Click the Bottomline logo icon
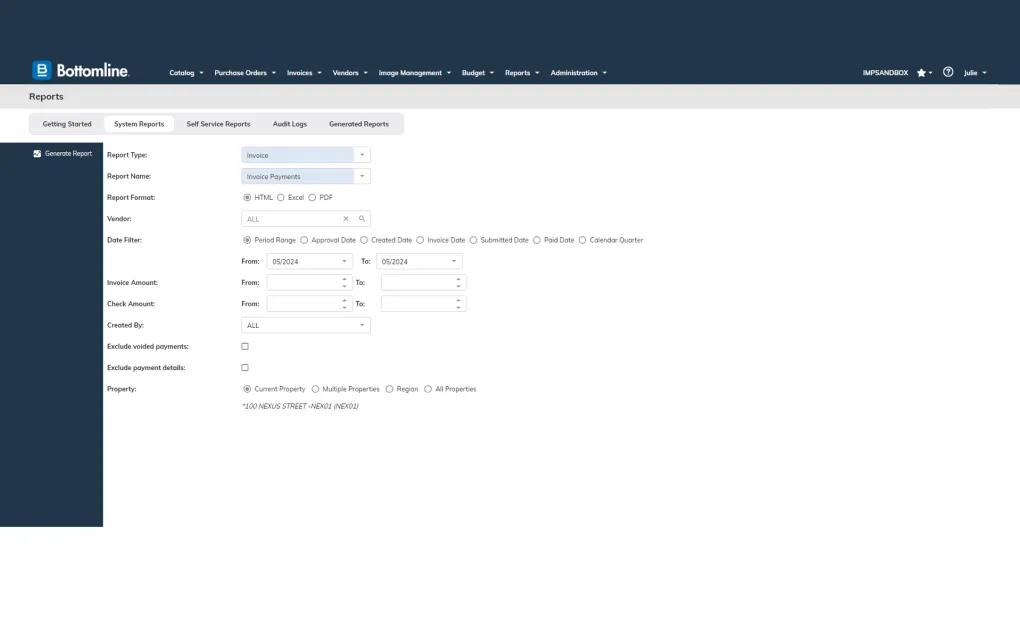 coord(42,70)
